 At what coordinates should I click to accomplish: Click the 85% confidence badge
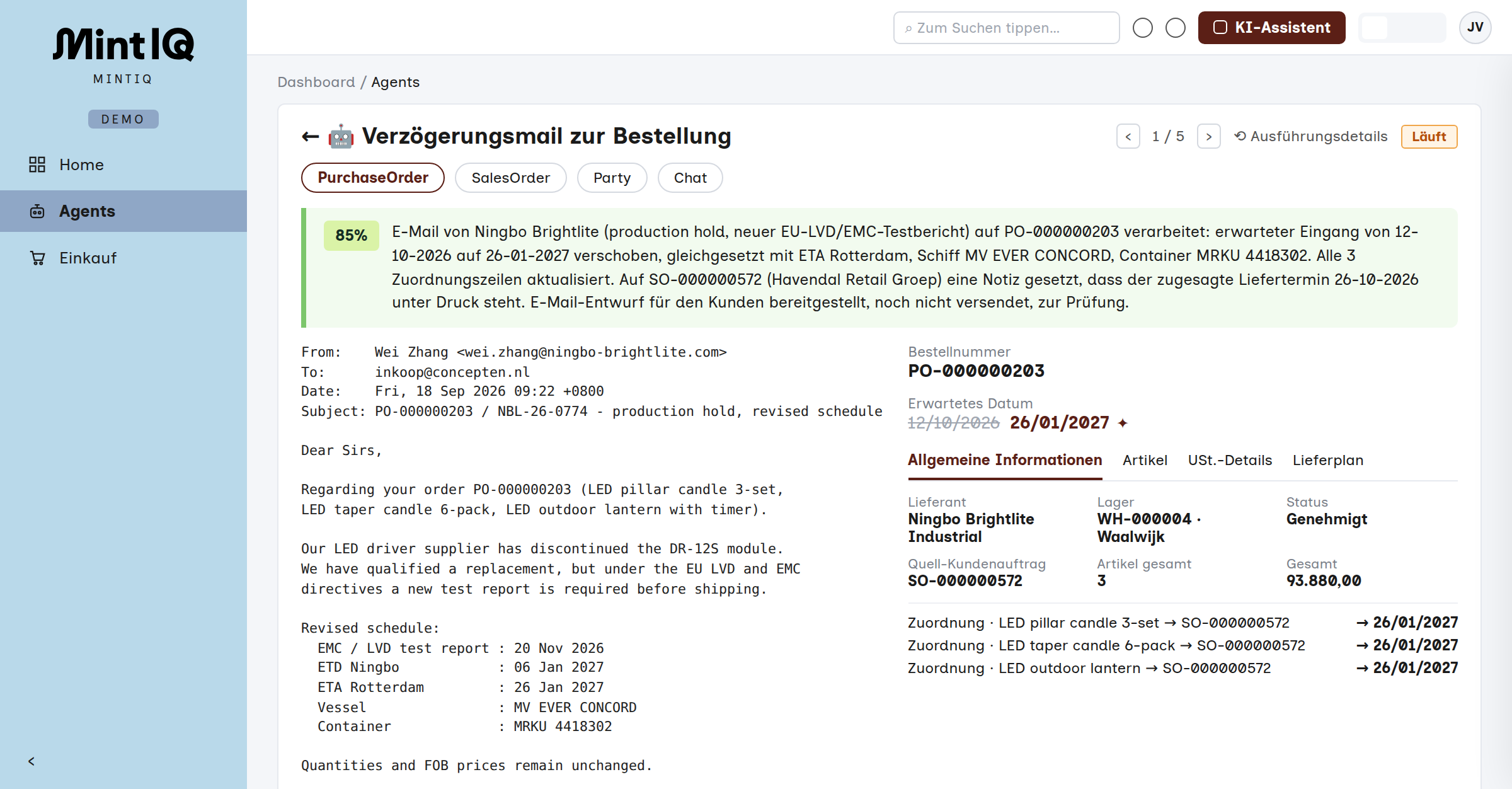[351, 235]
